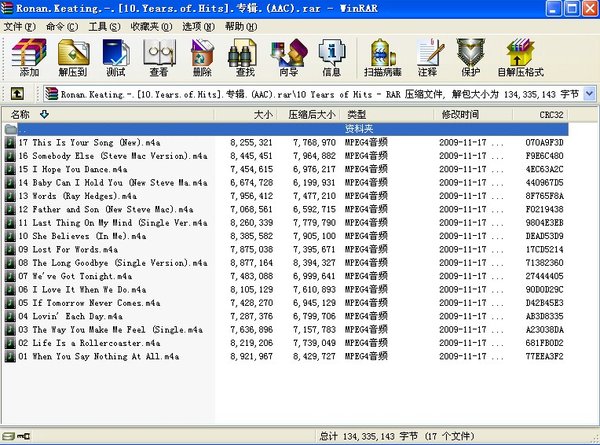
Task: Click CRC32 value DEAD53D9
Action: click(544, 236)
